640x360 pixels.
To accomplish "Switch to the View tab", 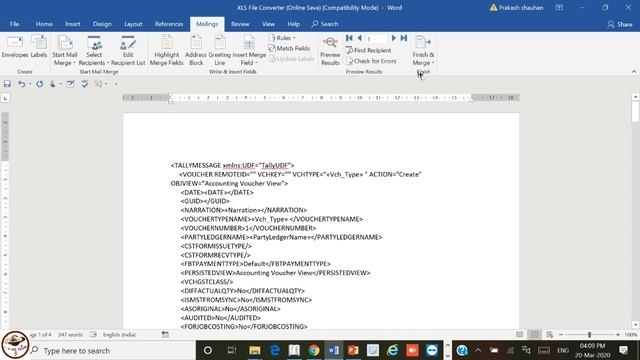I will point(268,24).
